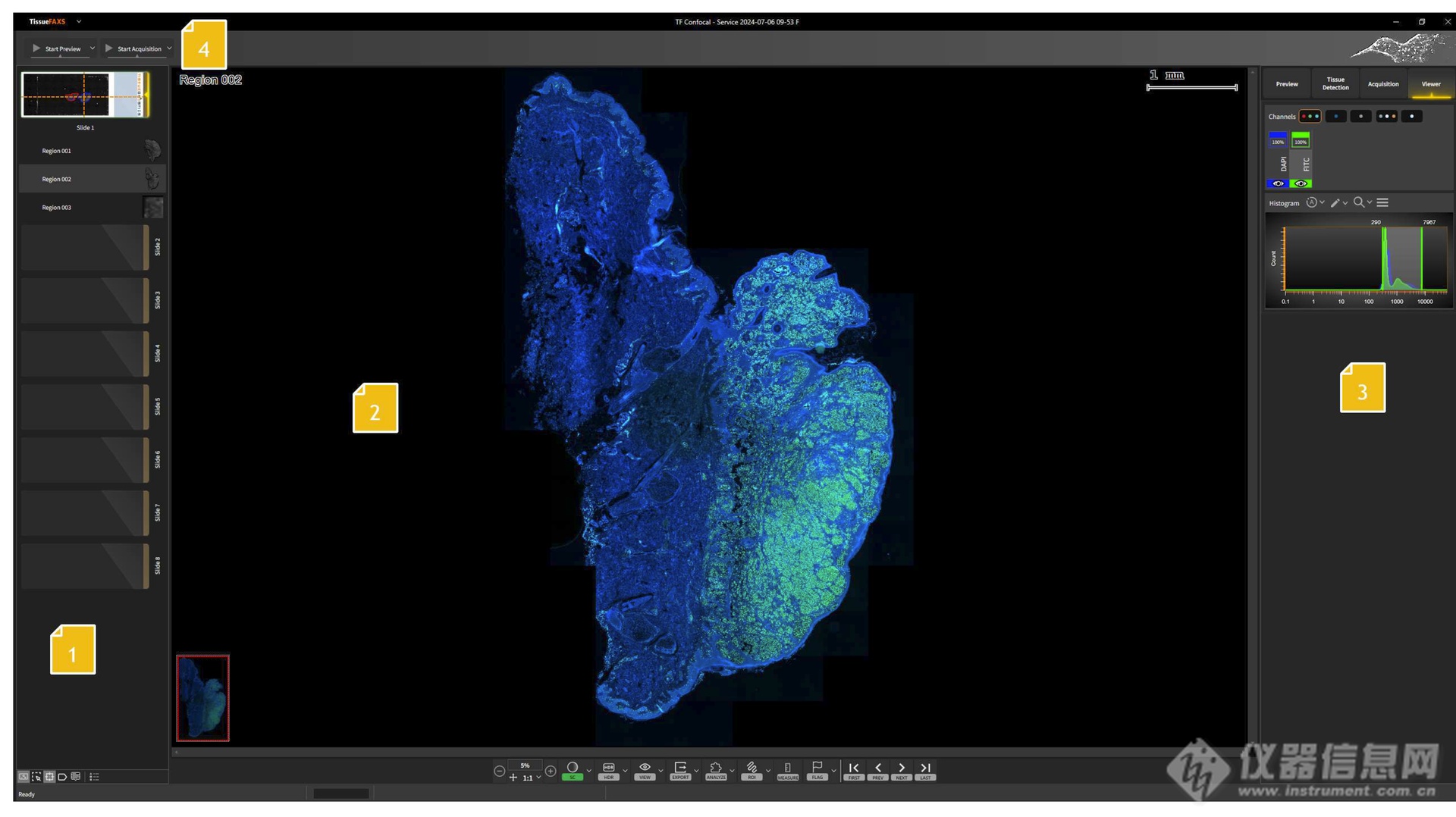Click the EXPORT tool icon
The image size is (1456, 817).
click(680, 771)
